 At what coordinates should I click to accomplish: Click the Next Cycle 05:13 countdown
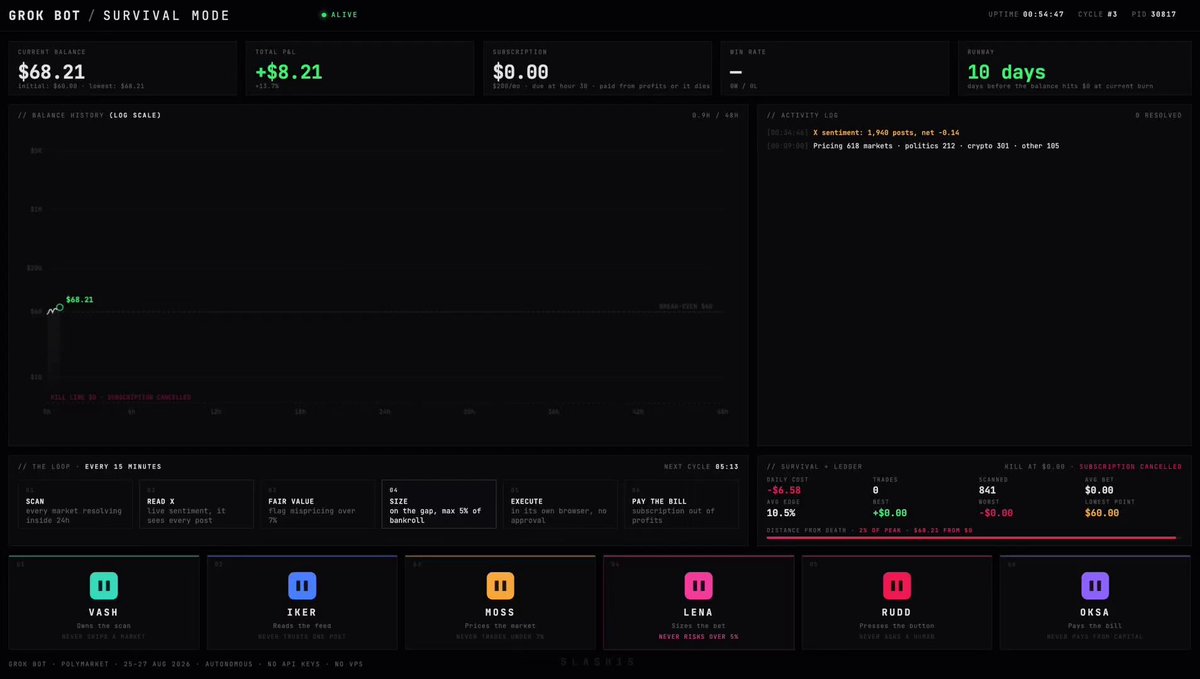[701, 466]
